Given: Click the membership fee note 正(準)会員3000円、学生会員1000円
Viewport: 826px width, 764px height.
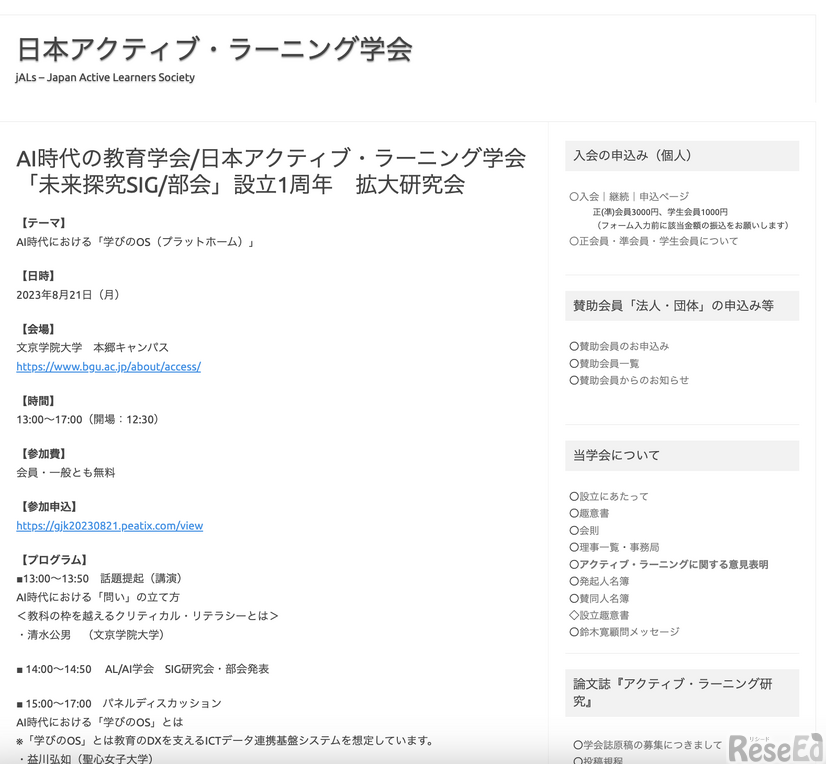Looking at the screenshot, I should [660, 212].
